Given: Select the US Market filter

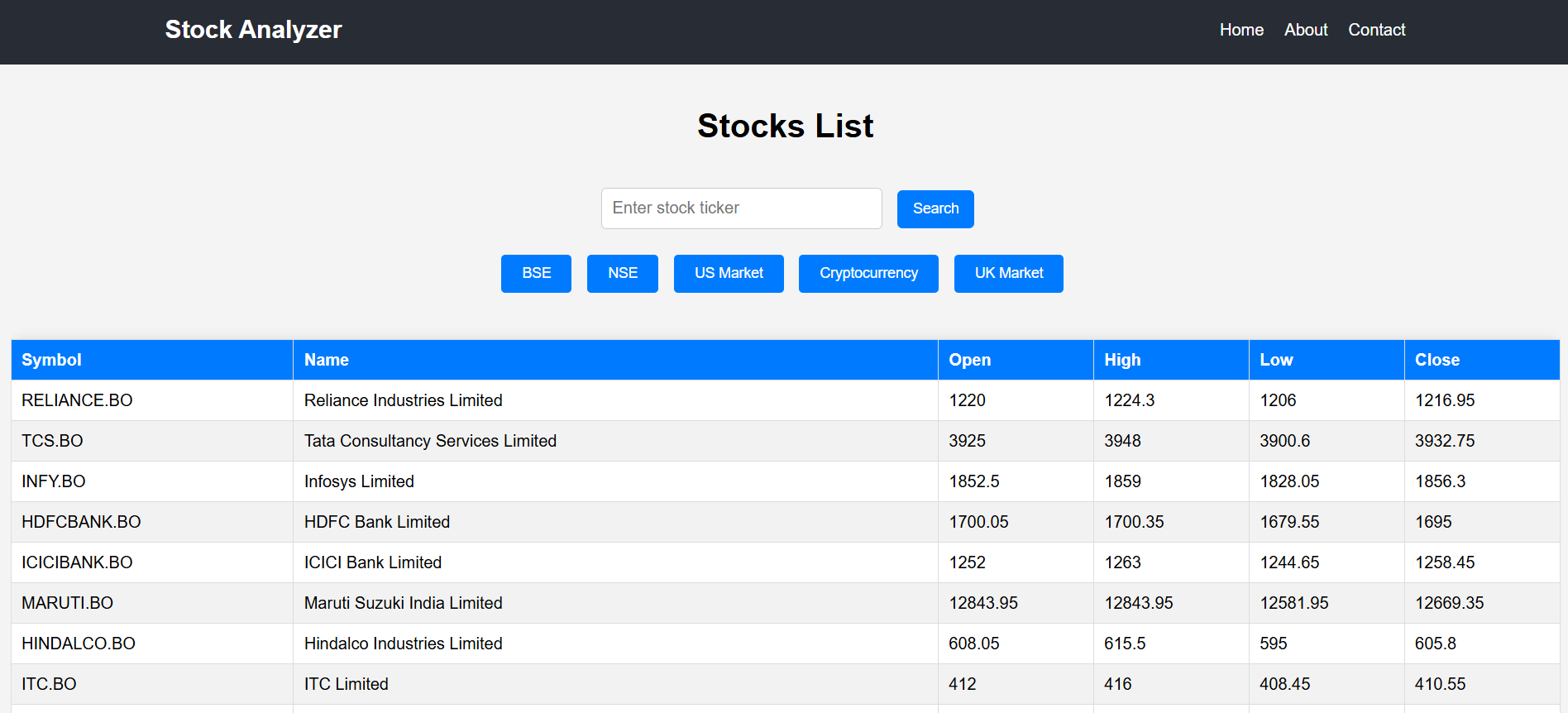Looking at the screenshot, I should point(729,274).
